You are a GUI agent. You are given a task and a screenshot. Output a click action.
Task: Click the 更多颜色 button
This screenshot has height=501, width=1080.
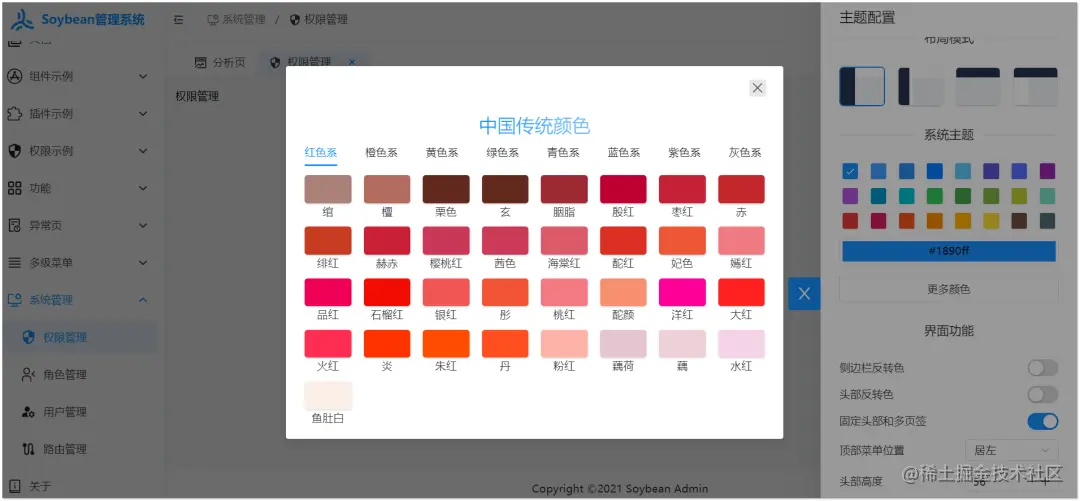pos(948,289)
